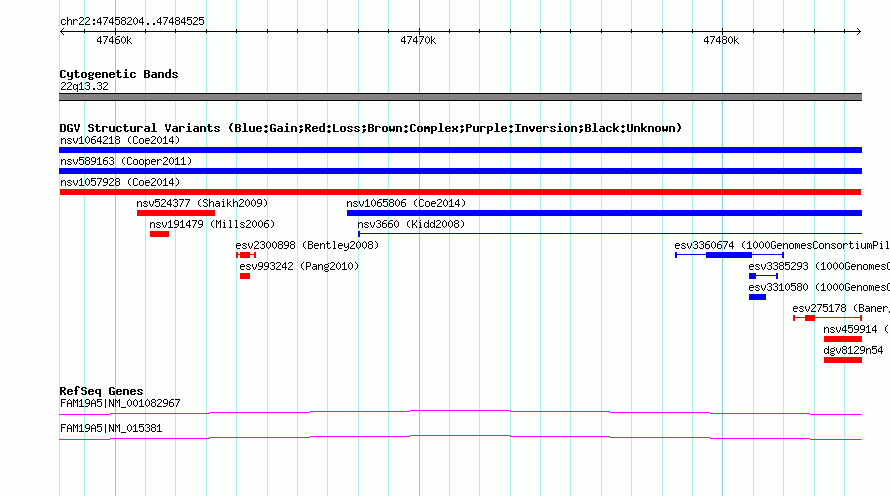The width and height of the screenshot is (890, 496).
Task: Click the nsv3660 (Kidd2008) thin blue line
Action: pos(610,234)
